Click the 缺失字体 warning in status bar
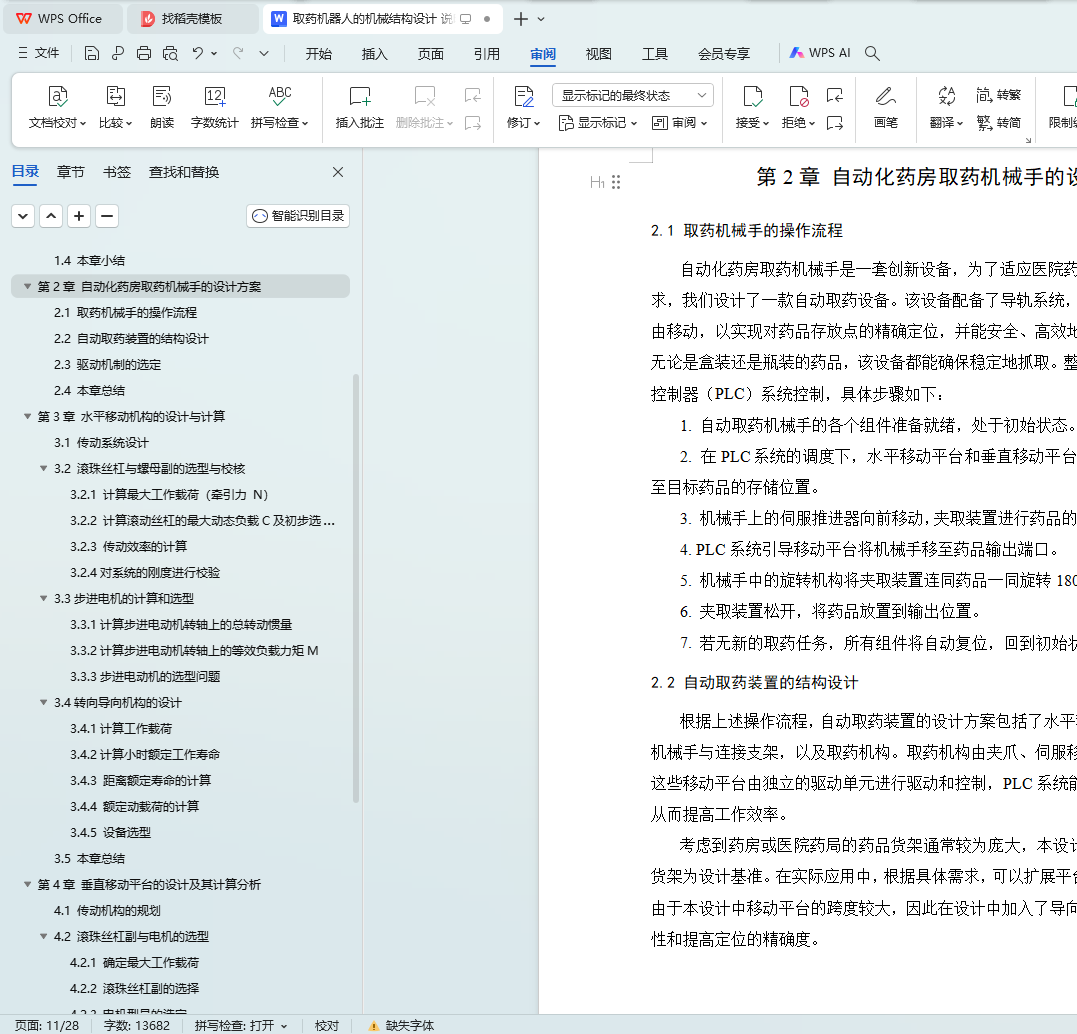Viewport: 1077px width, 1034px height. click(x=402, y=1025)
